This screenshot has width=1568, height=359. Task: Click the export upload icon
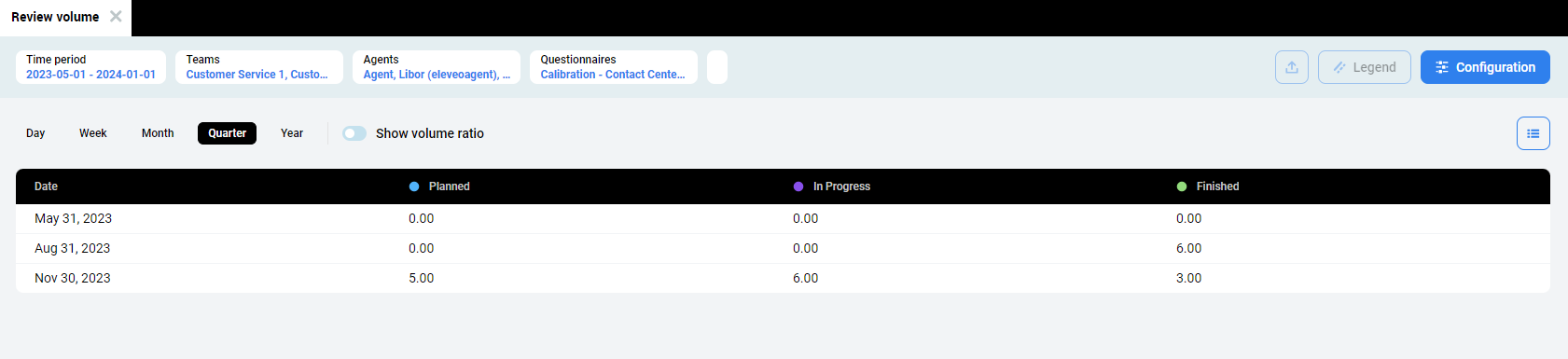1292,67
